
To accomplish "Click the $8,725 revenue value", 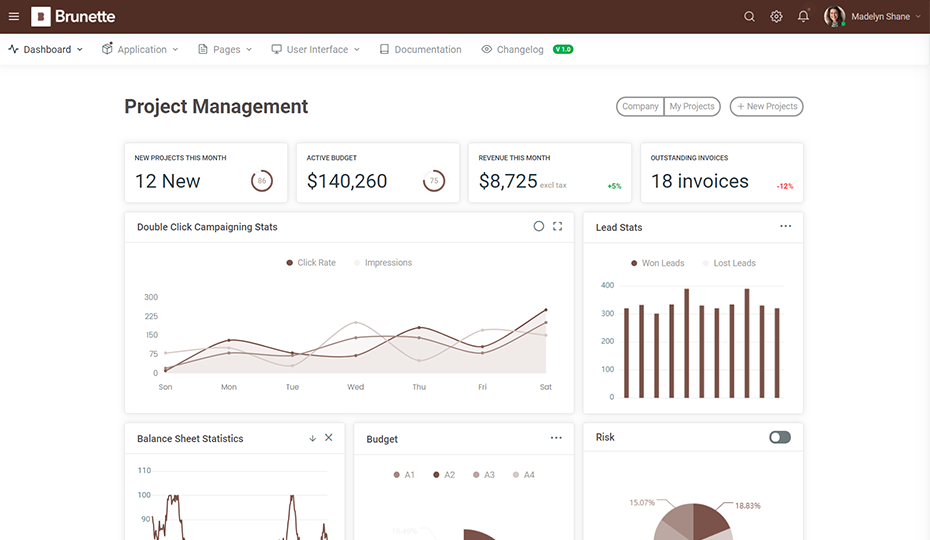I will point(508,181).
